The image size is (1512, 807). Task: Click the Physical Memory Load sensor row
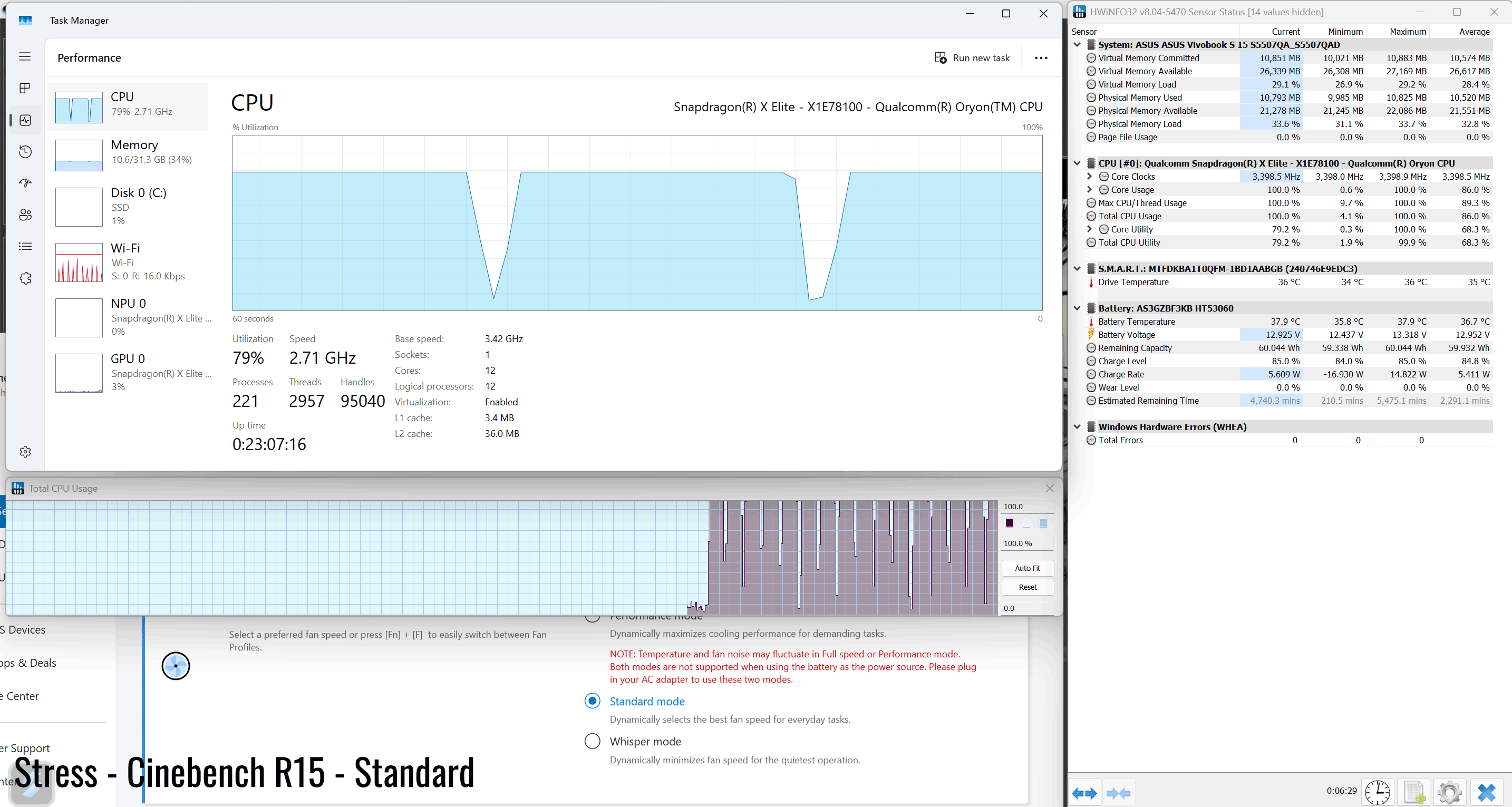point(1289,123)
